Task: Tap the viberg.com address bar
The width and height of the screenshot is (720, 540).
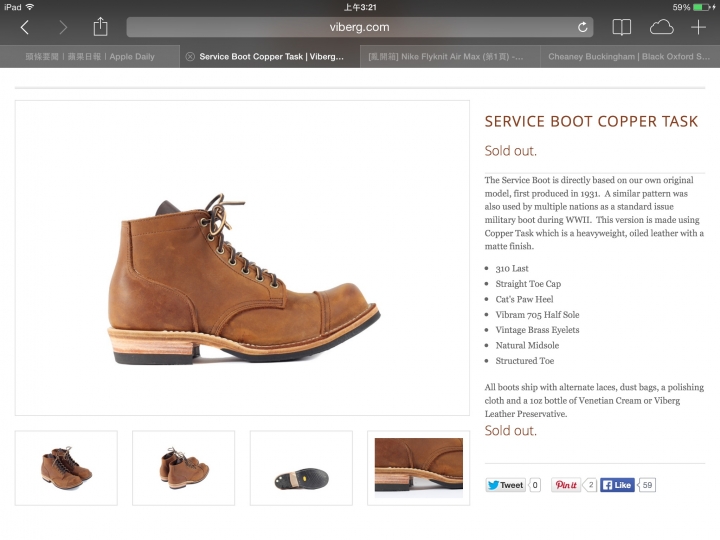Action: point(360,27)
